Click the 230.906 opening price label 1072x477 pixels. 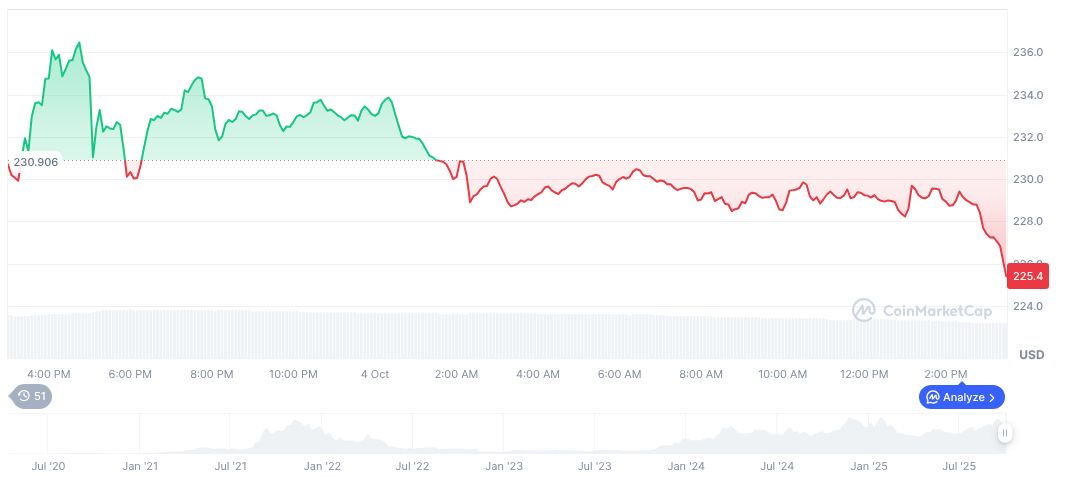click(35, 162)
